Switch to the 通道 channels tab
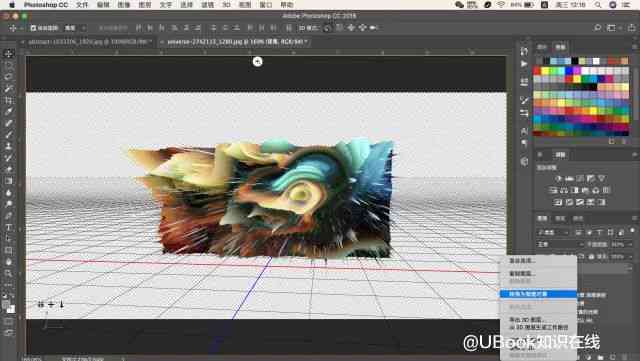The image size is (640, 361). click(560, 218)
